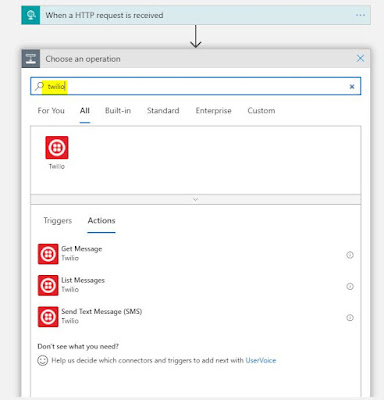384x400 pixels.
Task: Switch to the Standard tab
Action: 163,111
